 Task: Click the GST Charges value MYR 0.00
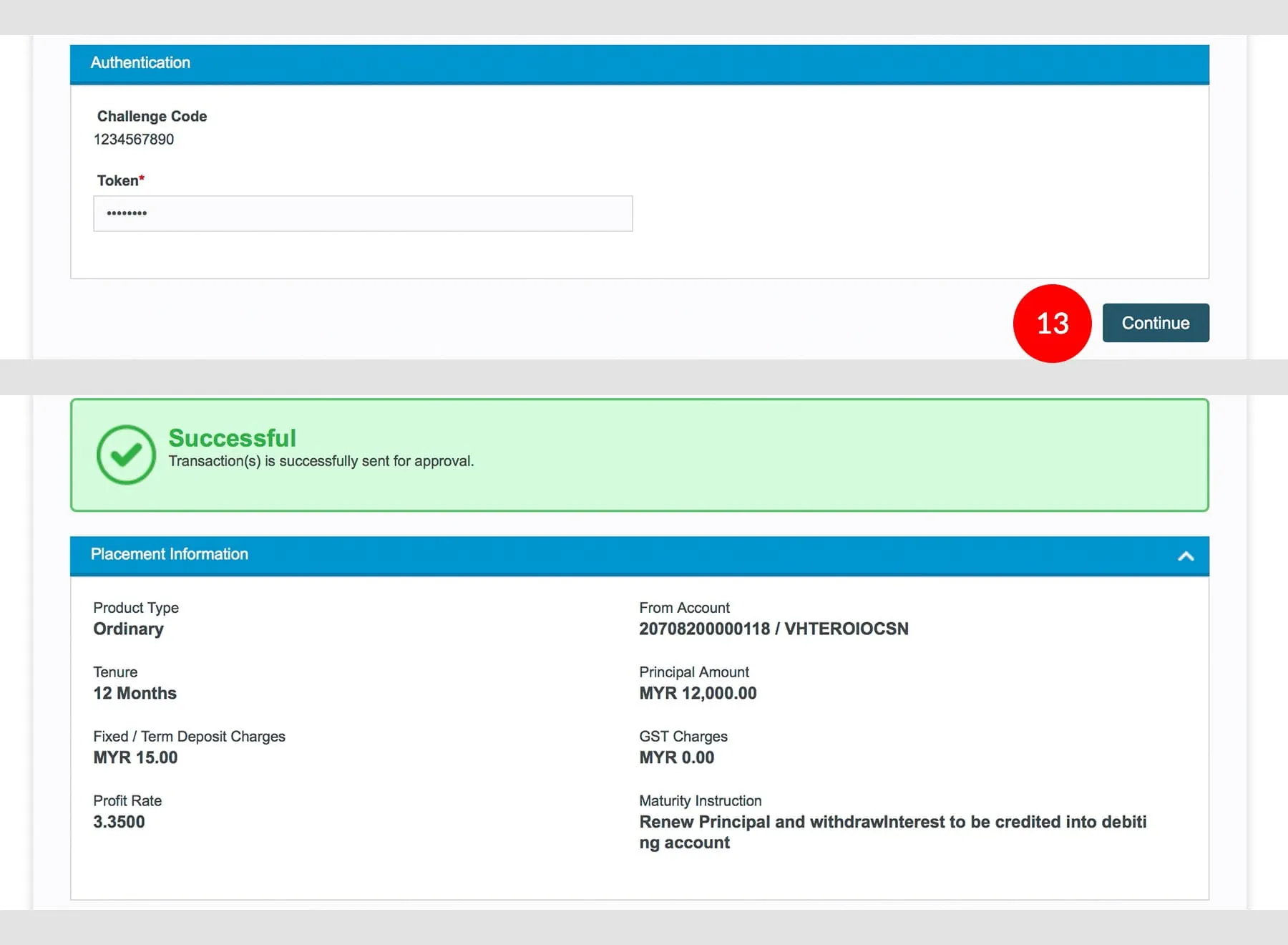(676, 757)
